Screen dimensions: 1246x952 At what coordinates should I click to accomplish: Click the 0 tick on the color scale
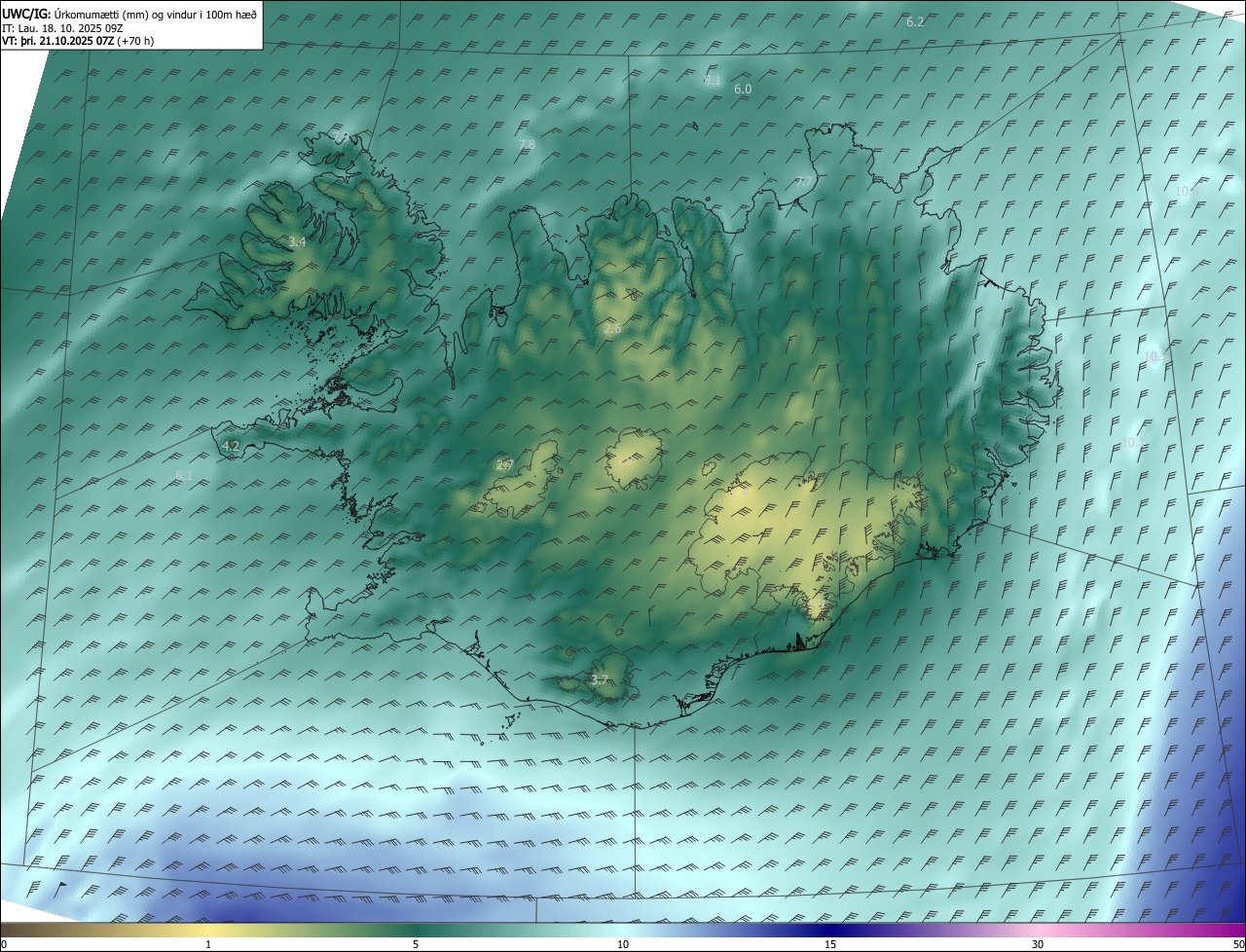pyautogui.click(x=4, y=944)
